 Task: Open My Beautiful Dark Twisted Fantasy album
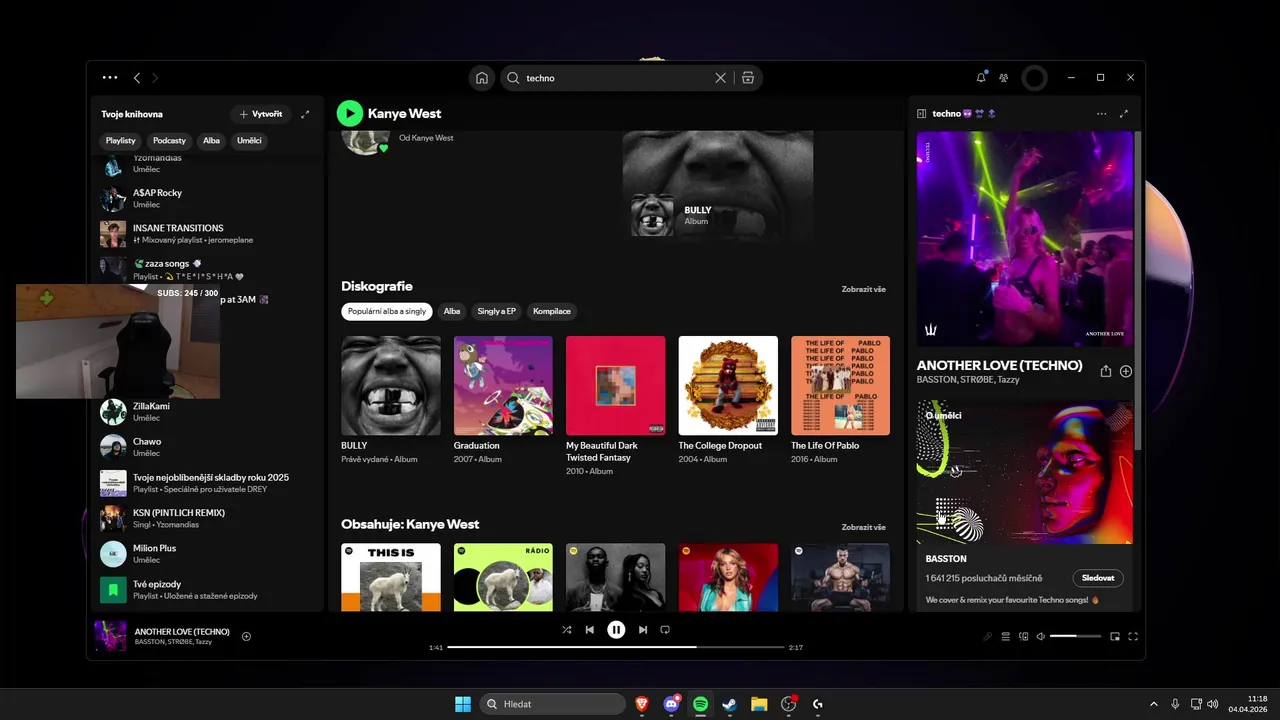click(x=615, y=385)
